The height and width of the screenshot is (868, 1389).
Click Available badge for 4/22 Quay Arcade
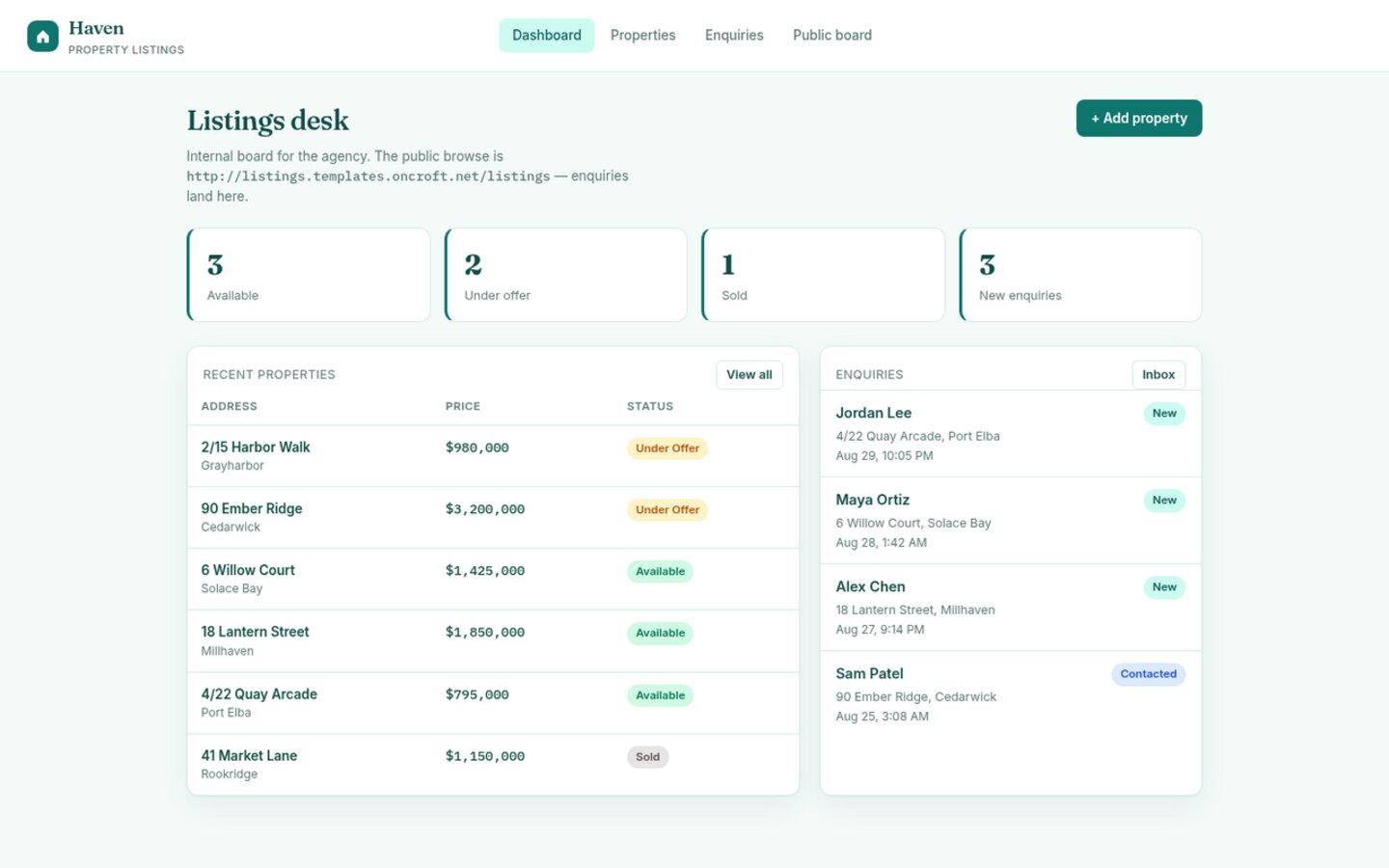(660, 695)
